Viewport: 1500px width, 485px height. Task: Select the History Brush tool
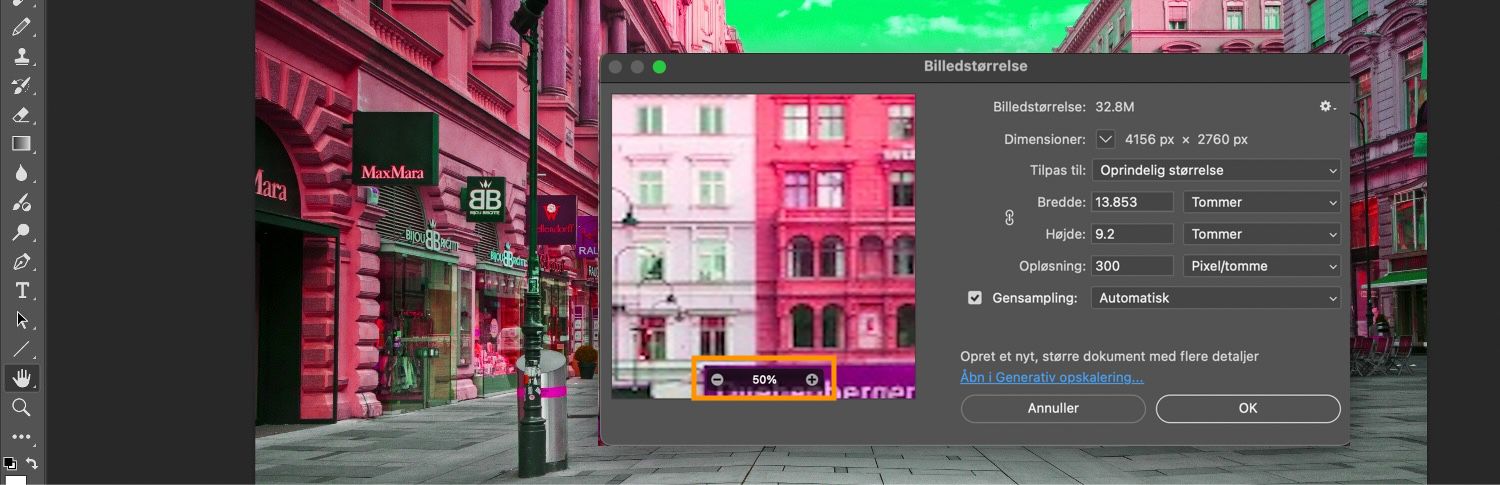click(x=21, y=86)
